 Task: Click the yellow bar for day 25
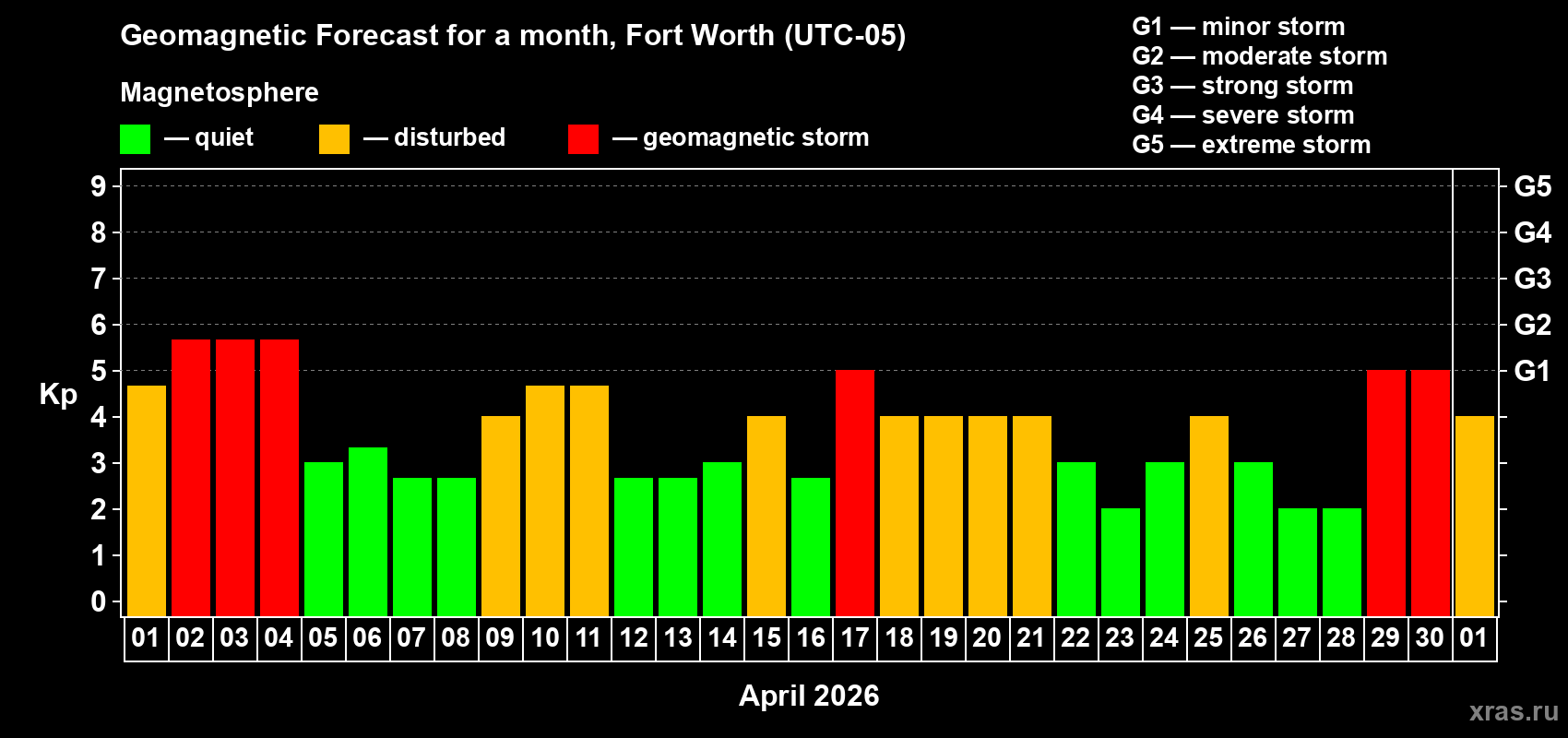(x=1209, y=517)
